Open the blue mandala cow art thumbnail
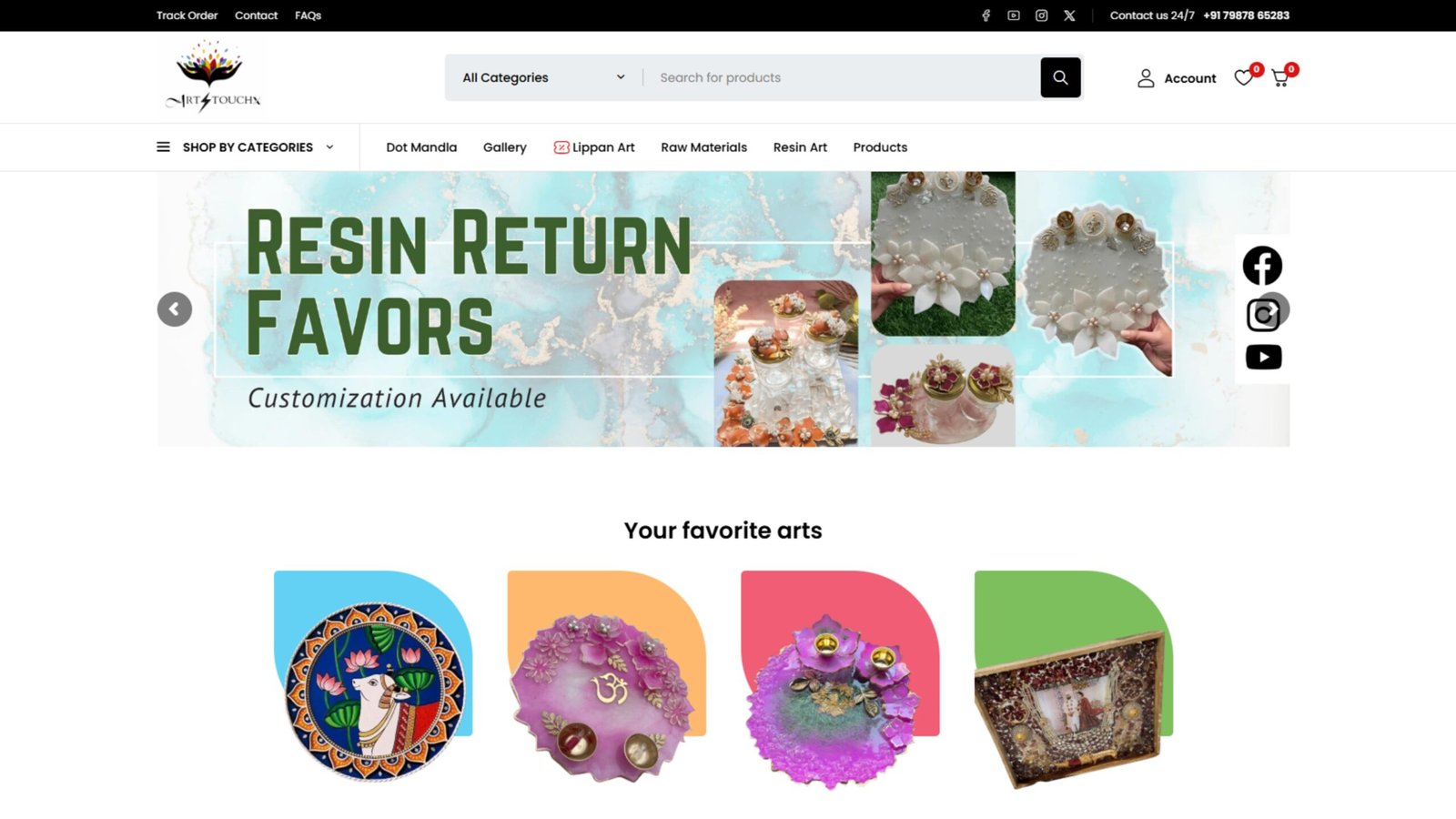The image size is (1456, 819). [374, 678]
